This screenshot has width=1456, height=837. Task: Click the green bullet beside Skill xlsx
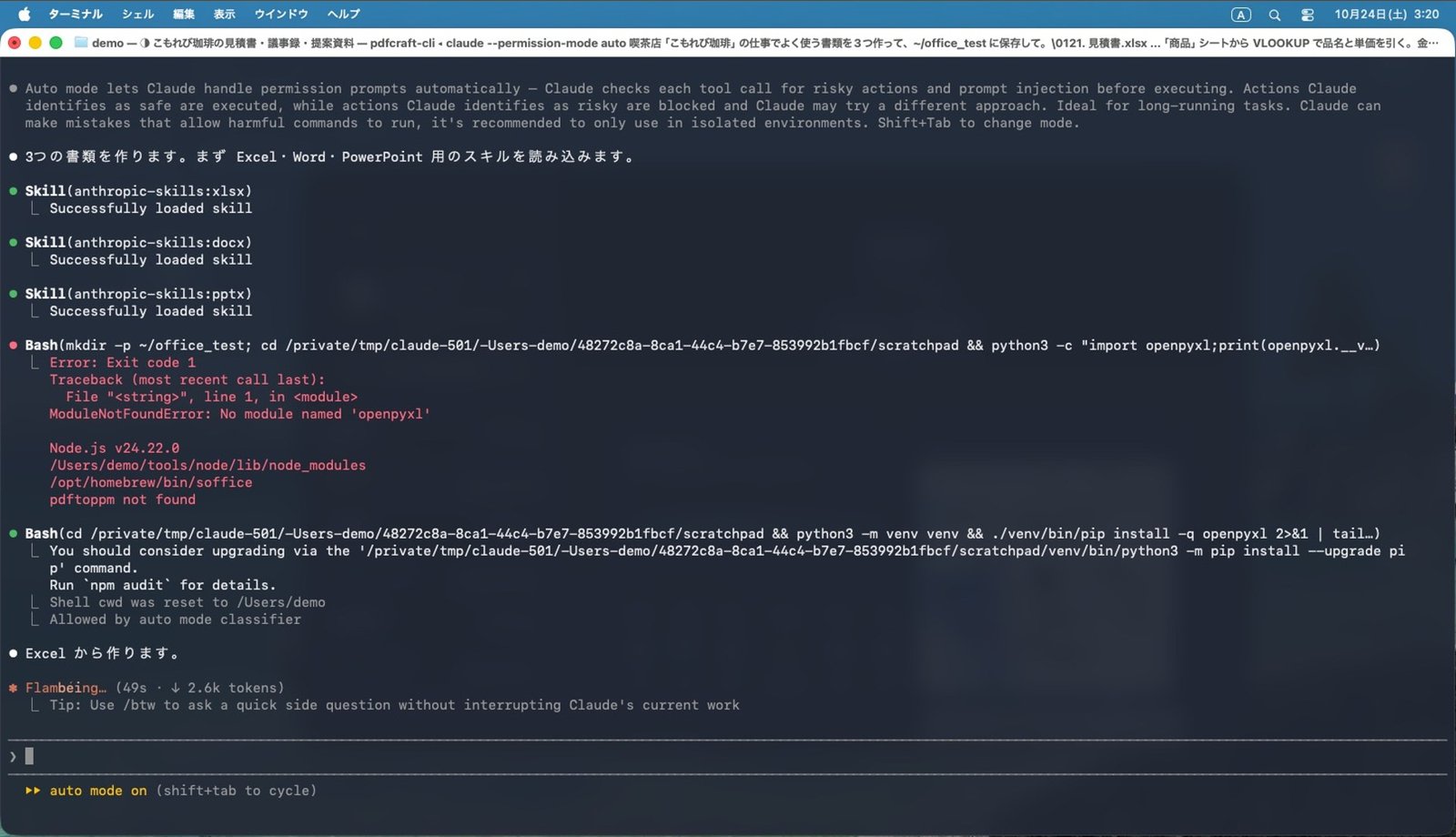[13, 191]
